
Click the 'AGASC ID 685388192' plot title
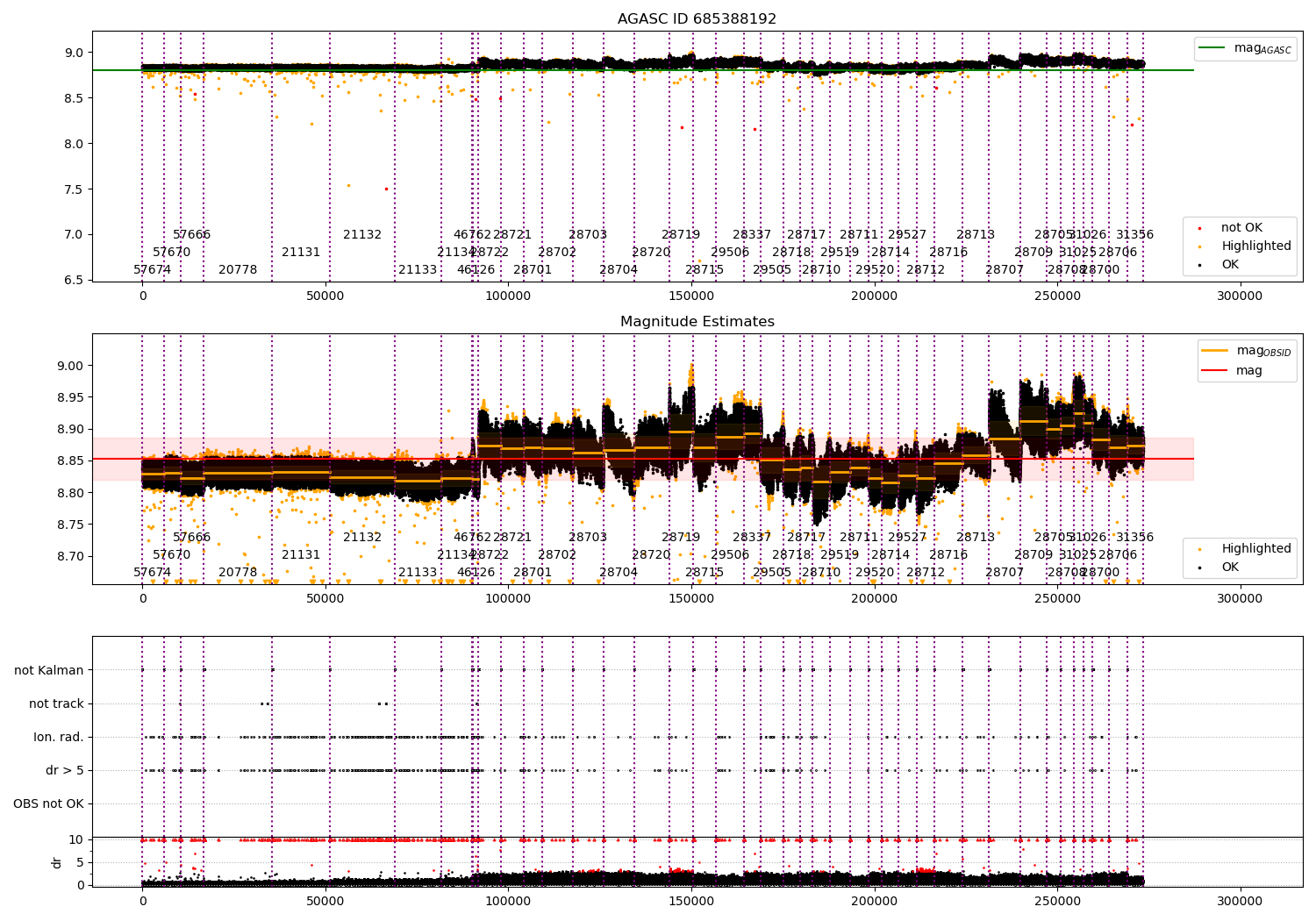tap(697, 19)
